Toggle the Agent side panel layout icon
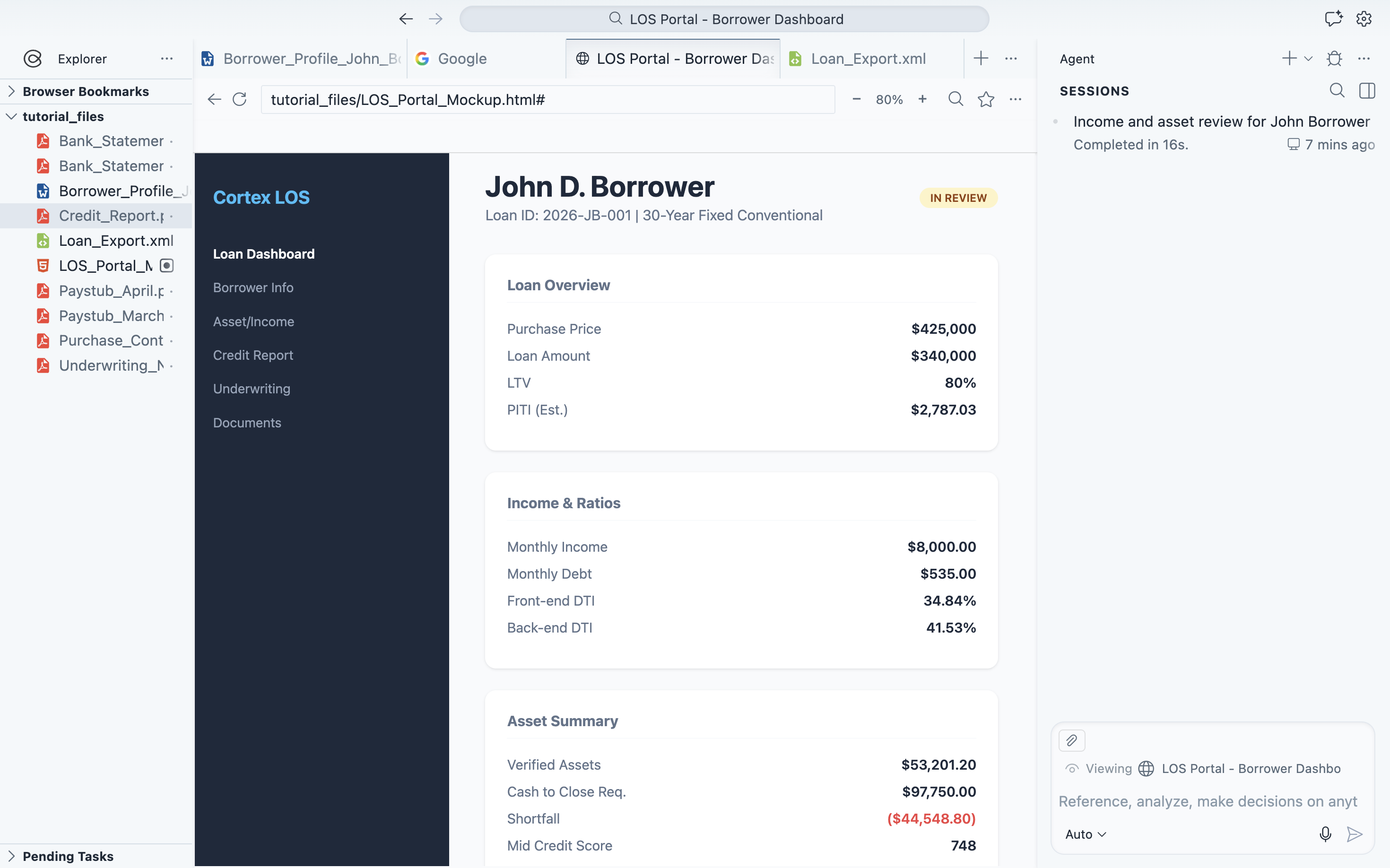This screenshot has height=868, width=1390. click(x=1367, y=90)
